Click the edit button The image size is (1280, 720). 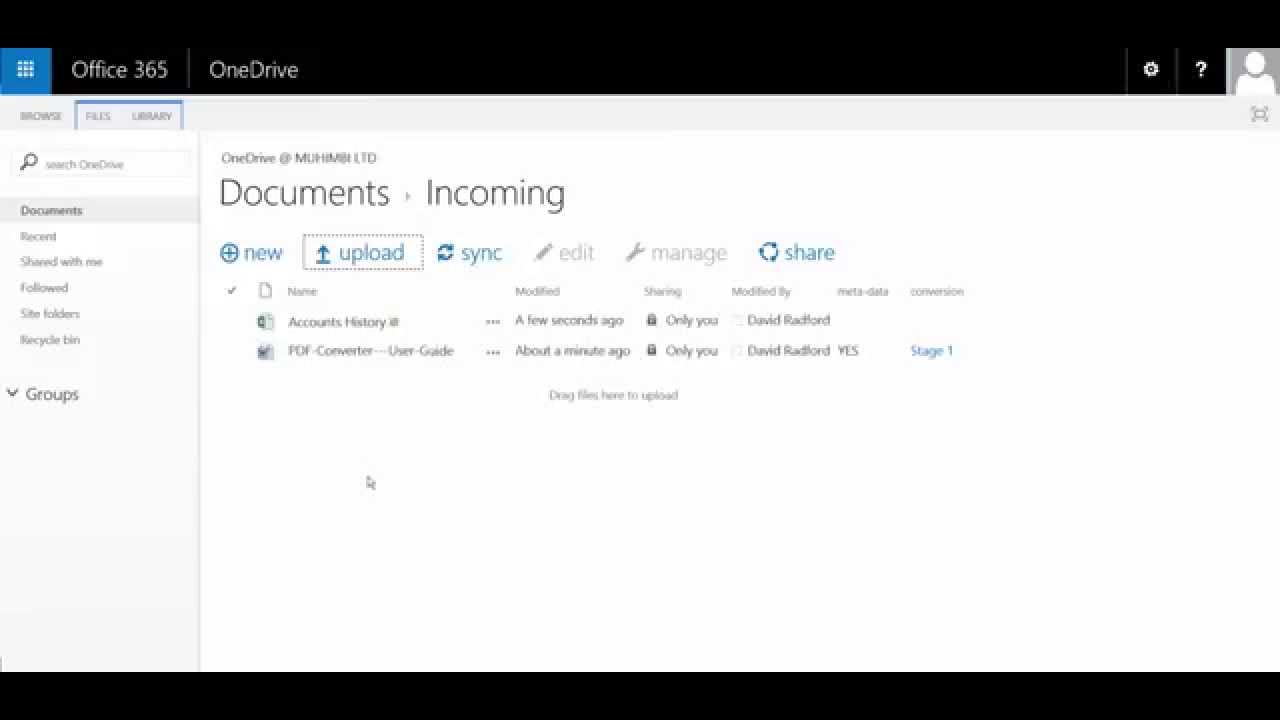tap(564, 253)
